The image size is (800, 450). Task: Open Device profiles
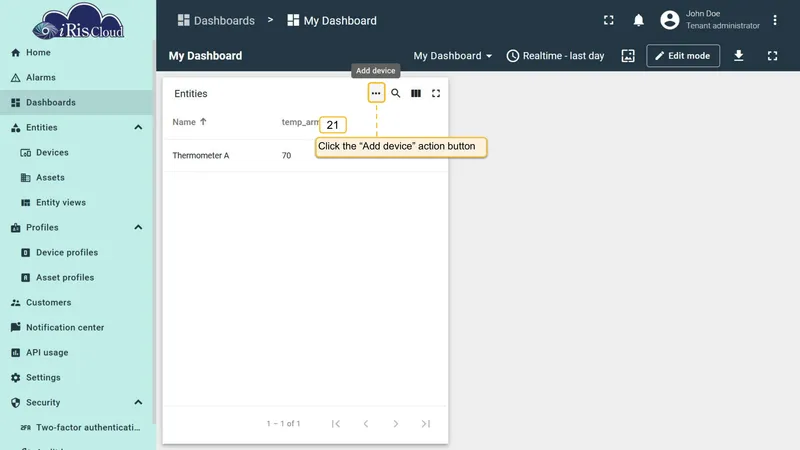tap(77, 253)
